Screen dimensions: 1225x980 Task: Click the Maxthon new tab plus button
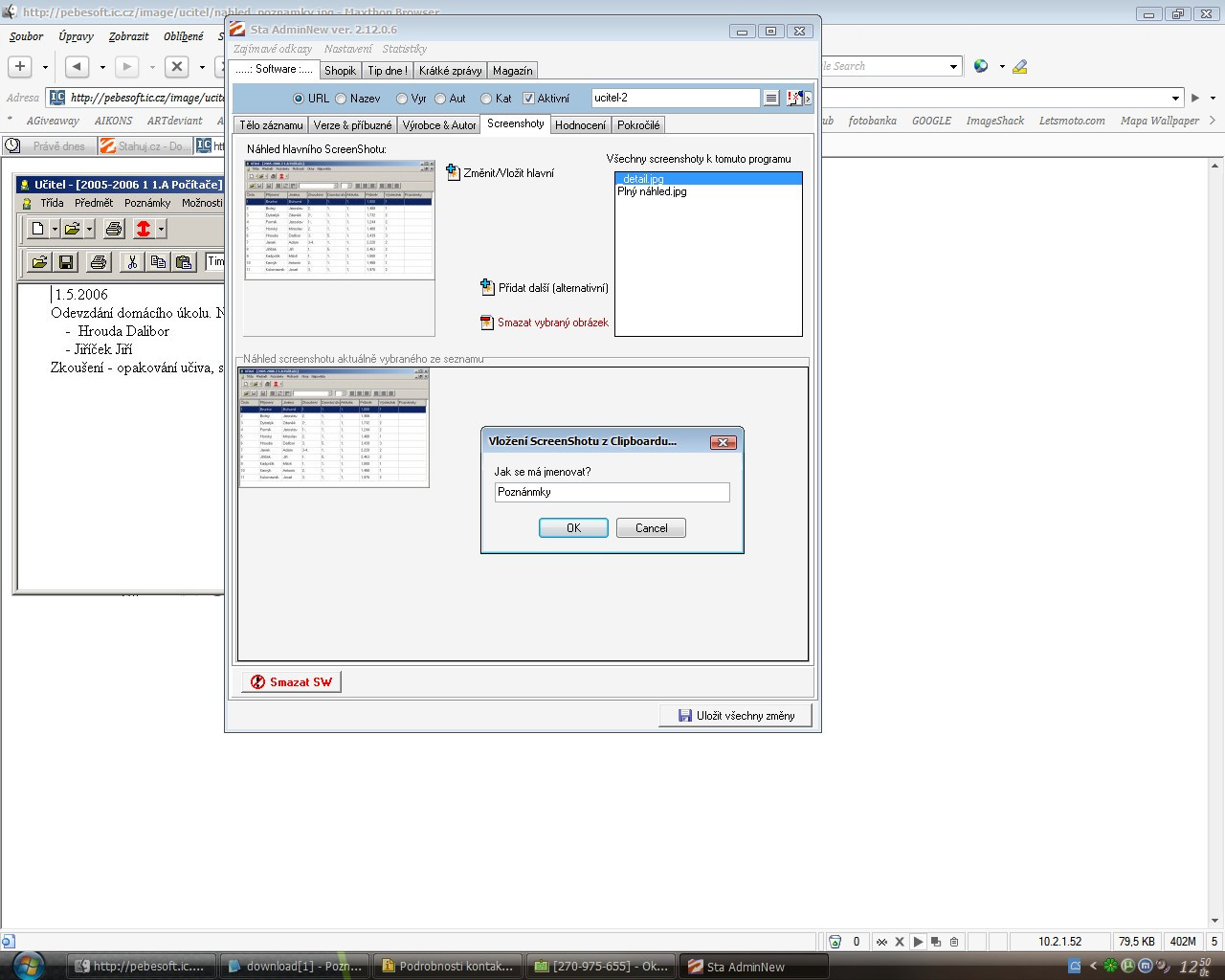pos(20,66)
